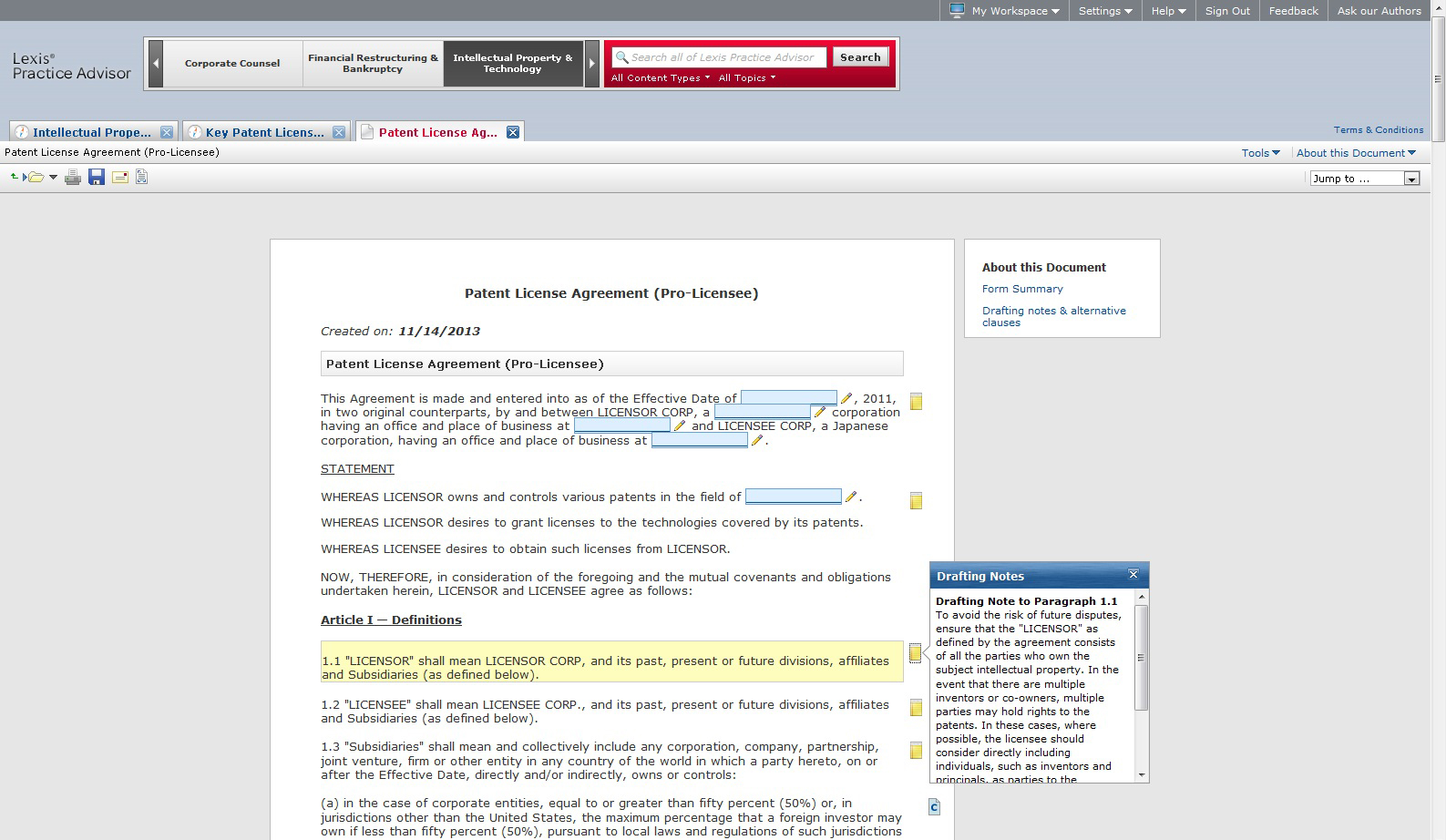
Task: Open drafting note icon beside WHEREAS LICENSOR owns
Action: [917, 501]
